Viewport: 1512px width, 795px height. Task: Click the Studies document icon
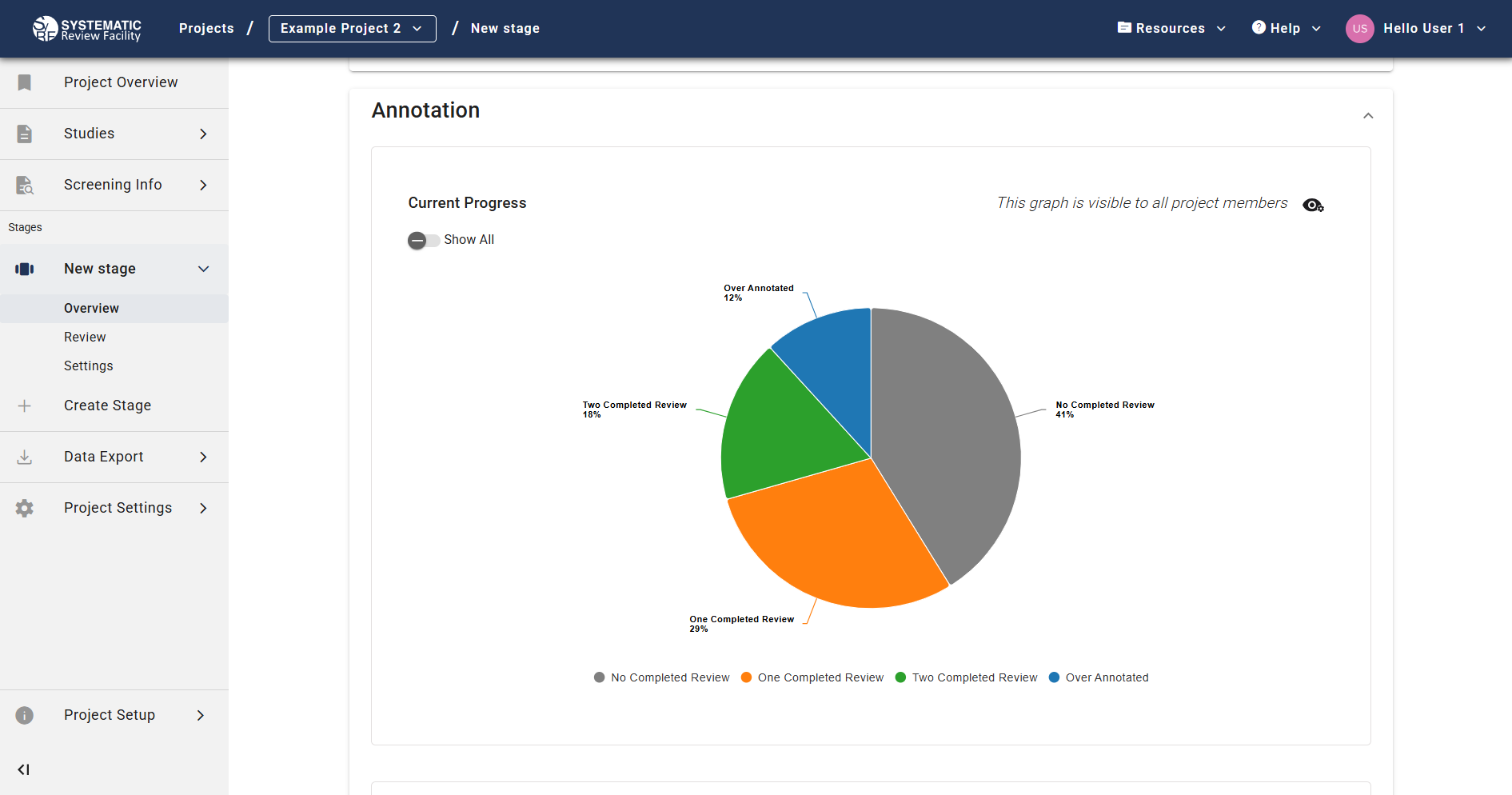25,134
